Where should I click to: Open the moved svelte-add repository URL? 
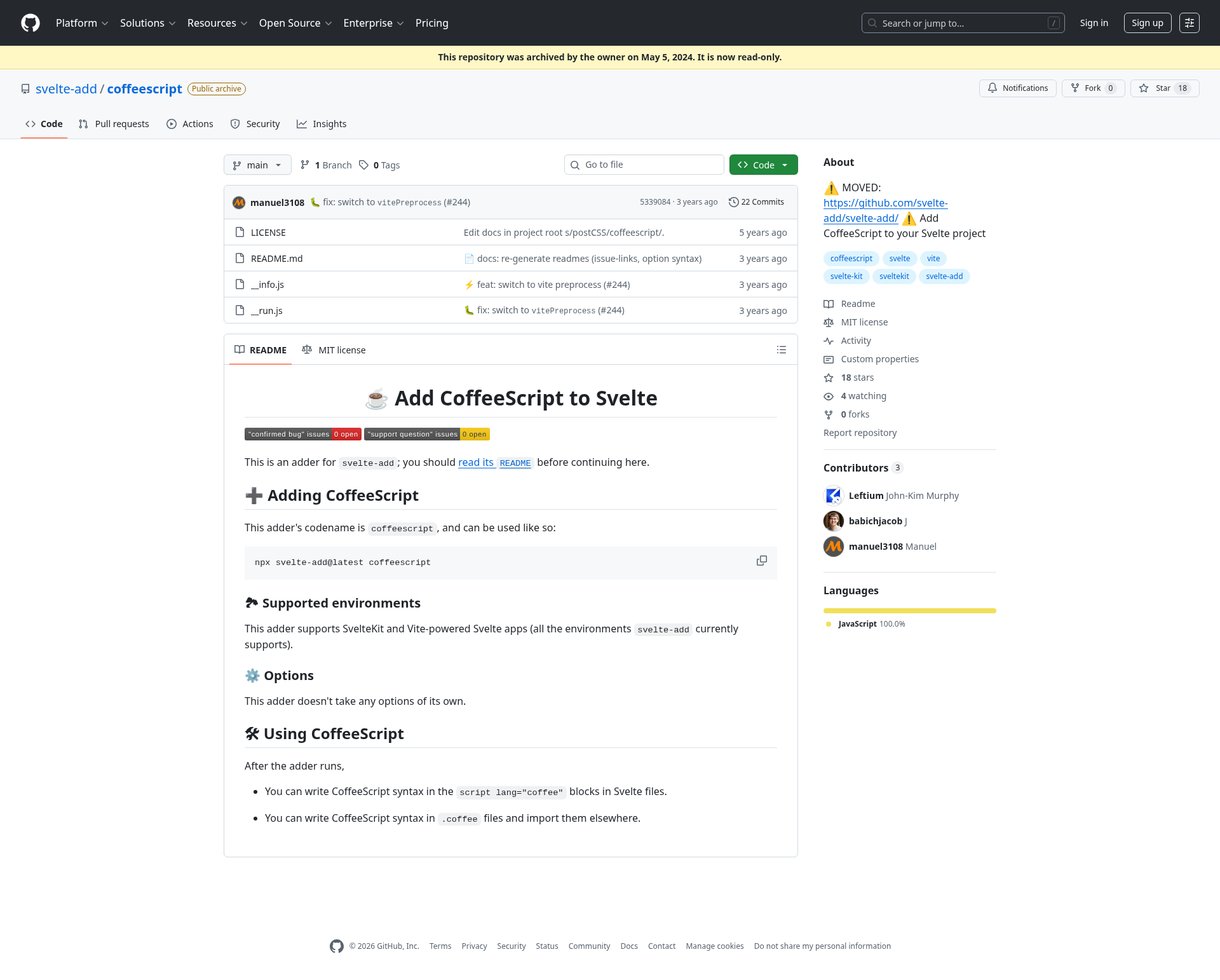pyautogui.click(x=886, y=210)
